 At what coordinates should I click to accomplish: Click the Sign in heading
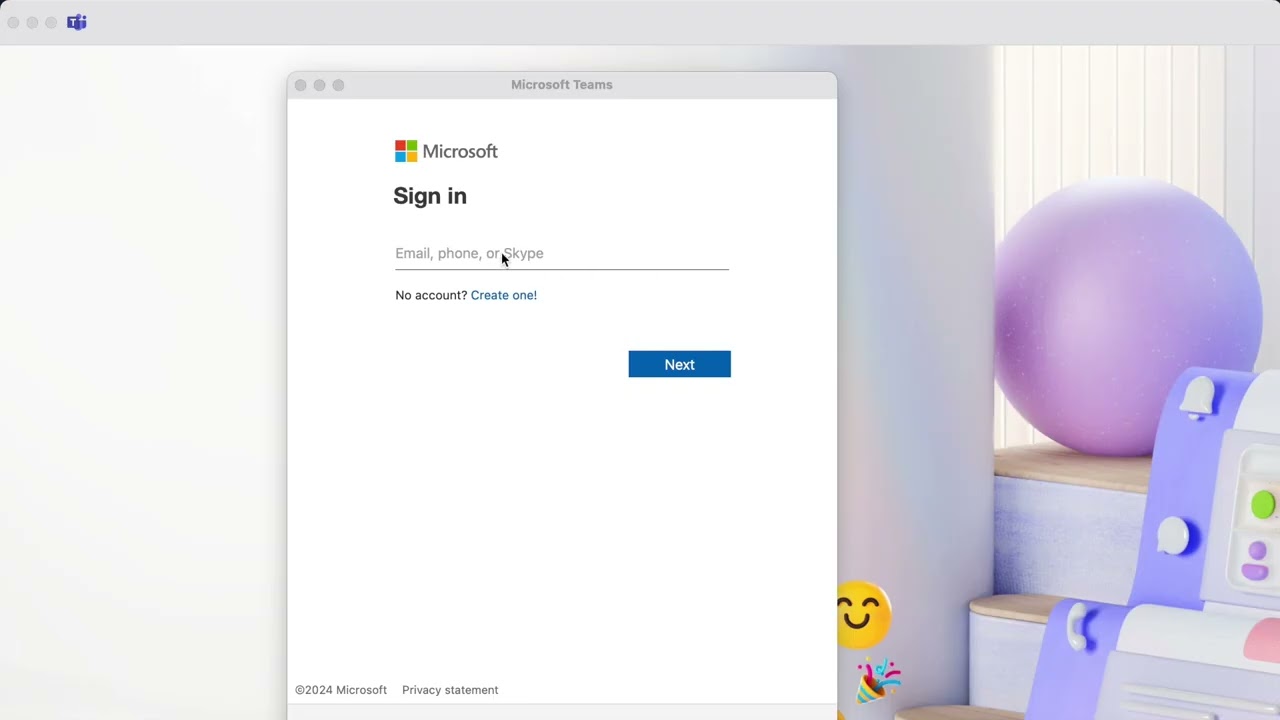[x=430, y=196]
